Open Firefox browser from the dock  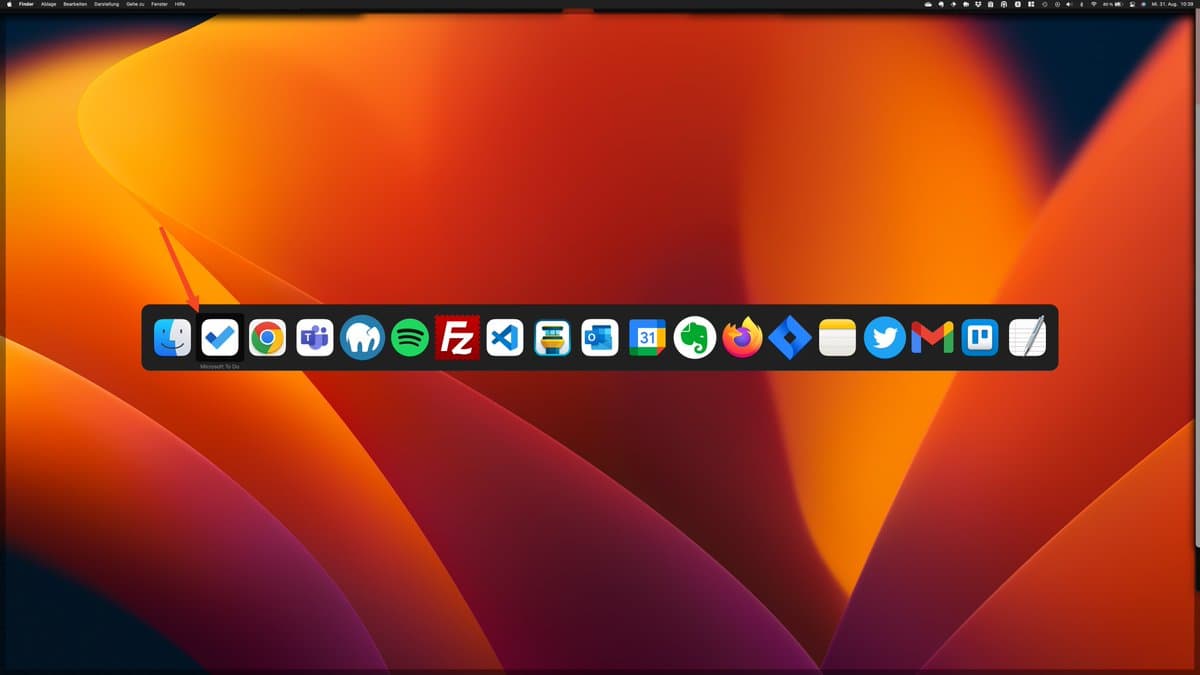click(x=742, y=338)
